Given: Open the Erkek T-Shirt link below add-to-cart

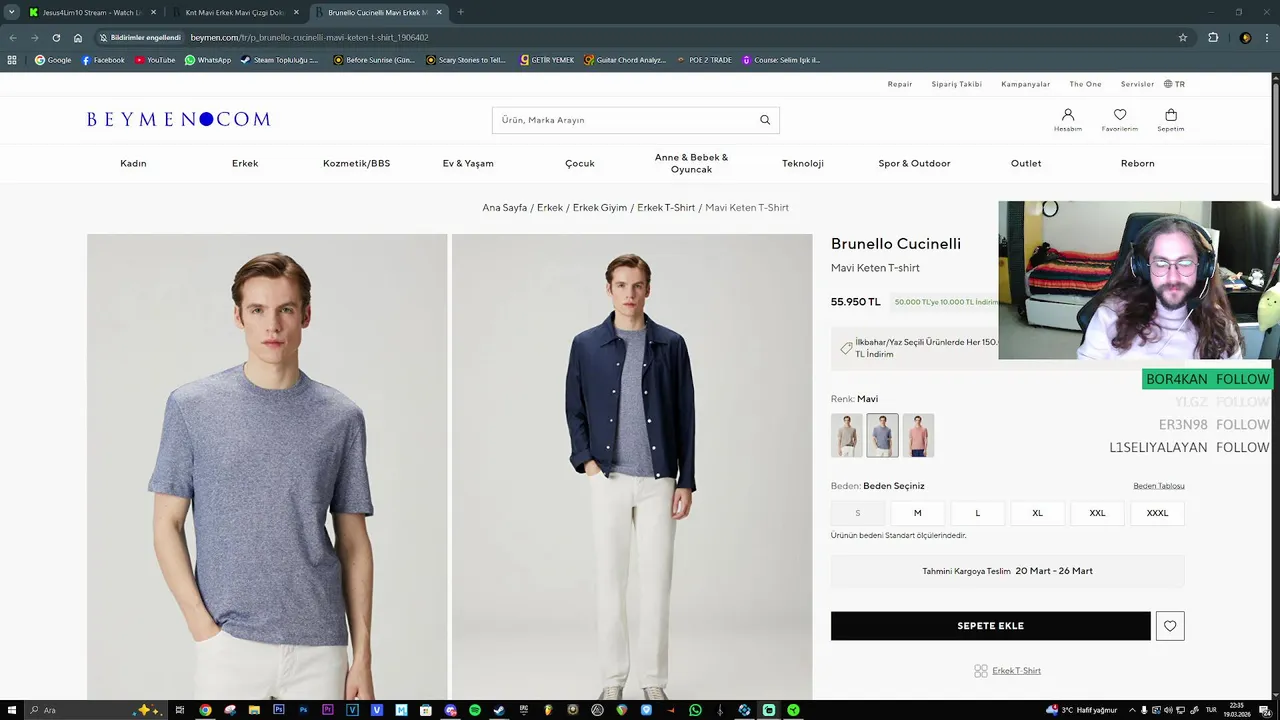Looking at the screenshot, I should [x=1016, y=671].
